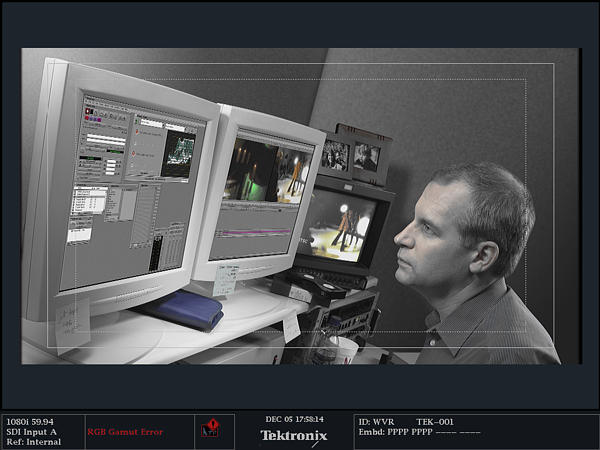Image resolution: width=600 pixels, height=450 pixels.
Task: Click the timeline strip on middle monitor
Action: [x=262, y=231]
